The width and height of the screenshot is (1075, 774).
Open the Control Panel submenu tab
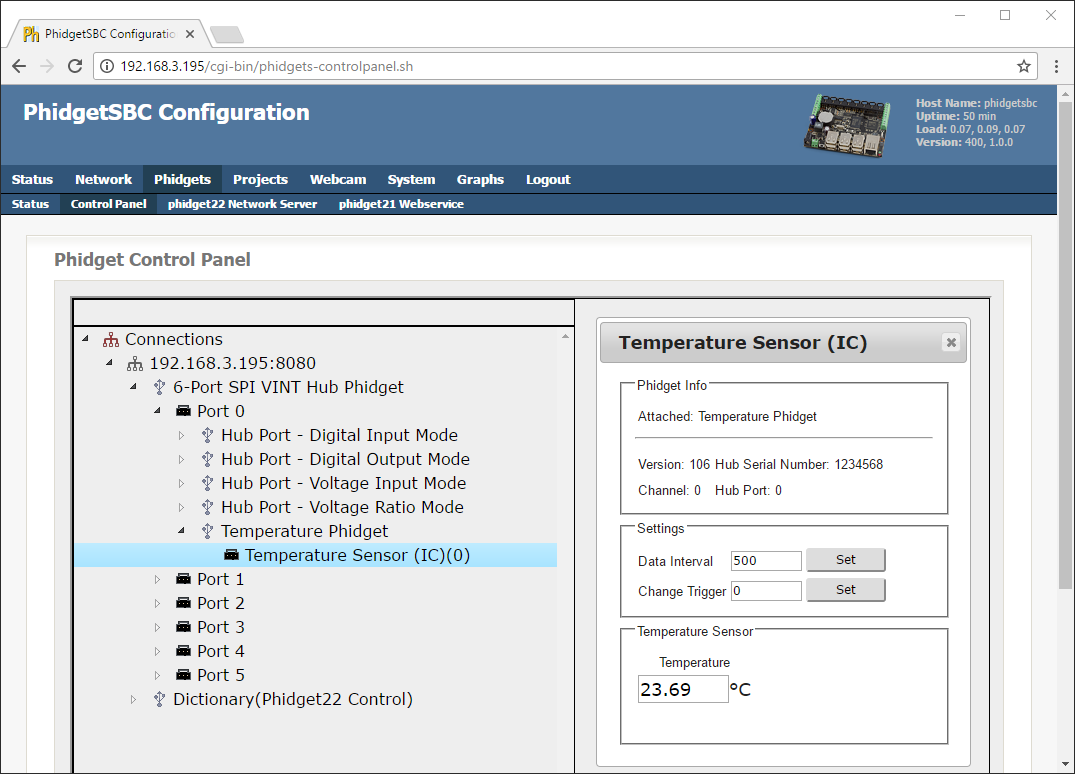108,204
